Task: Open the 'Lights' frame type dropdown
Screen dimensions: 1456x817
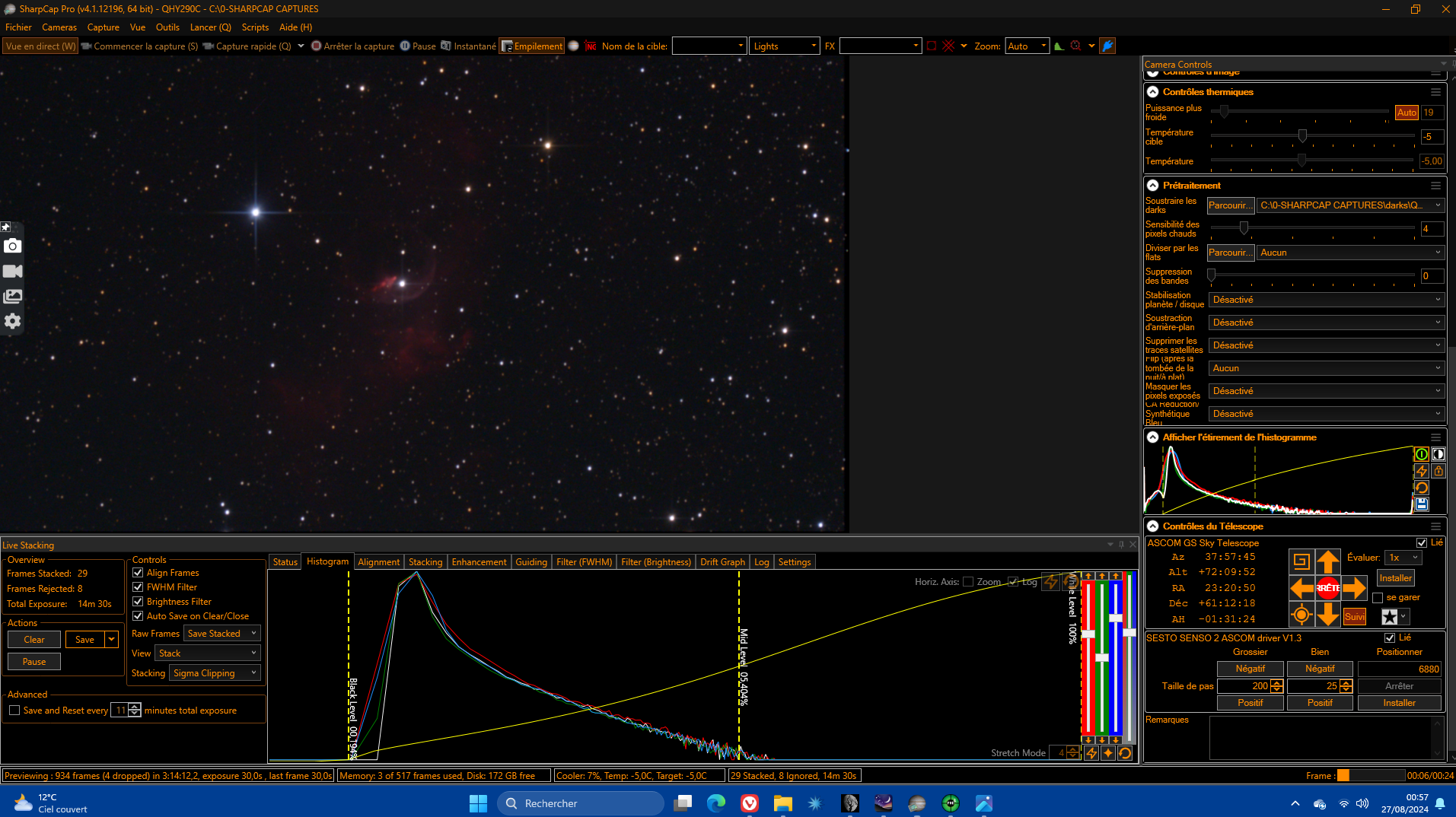Action: [784, 46]
